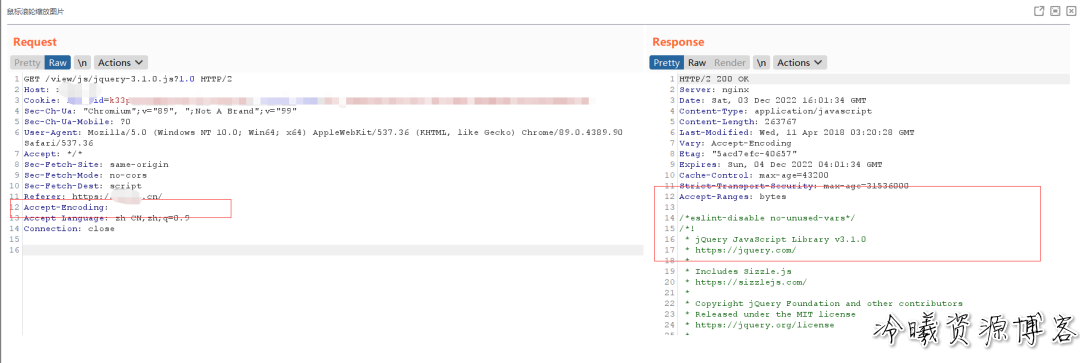Click the fit-to-screen image viewer icon
Viewport: 1080px width, 363px height.
tap(1055, 11)
